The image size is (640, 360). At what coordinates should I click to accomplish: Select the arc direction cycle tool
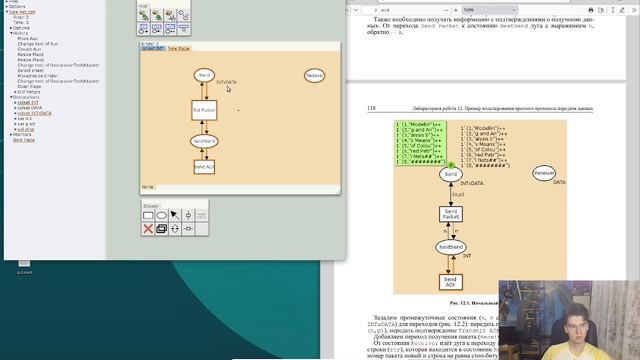[x=175, y=229]
